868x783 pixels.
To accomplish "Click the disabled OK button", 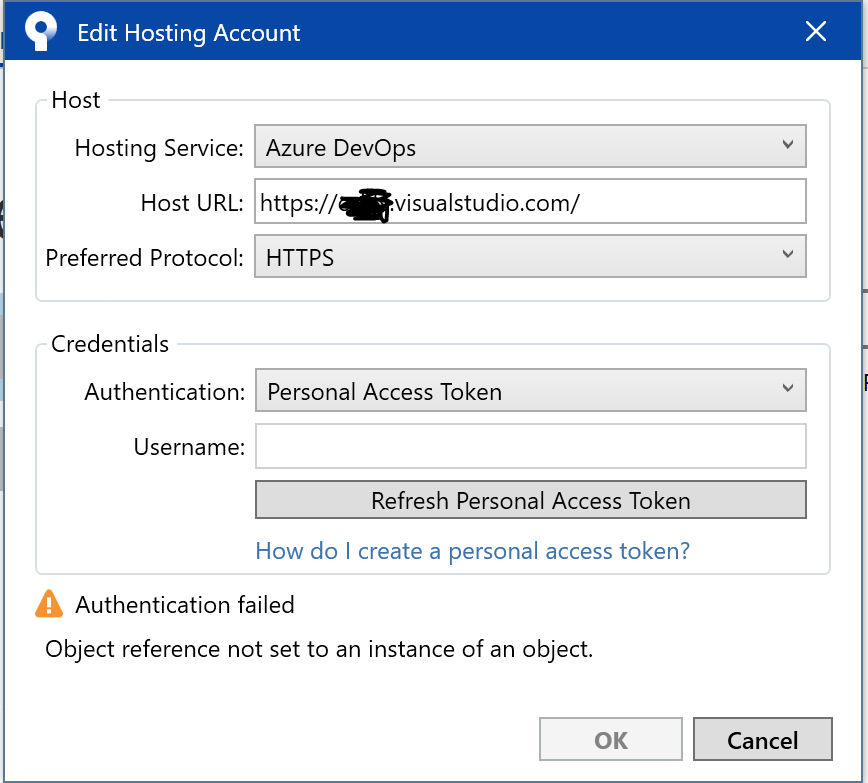I will pyautogui.click(x=611, y=739).
